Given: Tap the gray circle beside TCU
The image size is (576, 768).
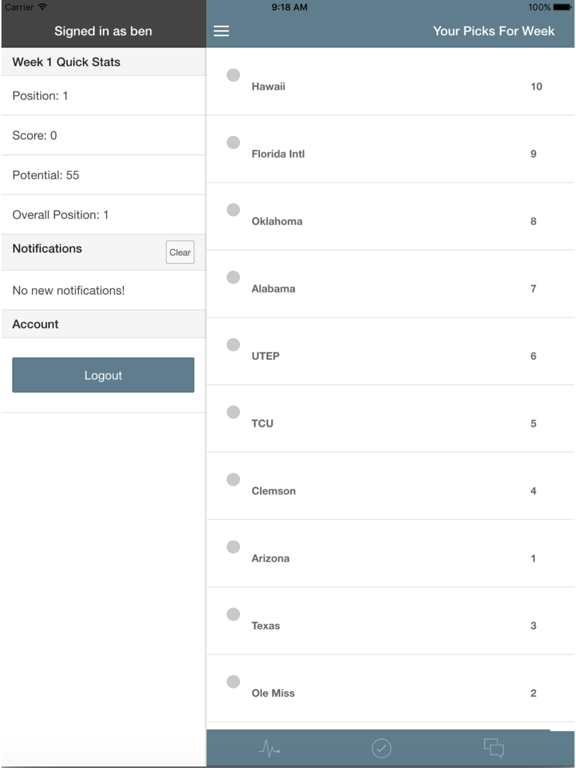Looking at the screenshot, I should coord(233,412).
